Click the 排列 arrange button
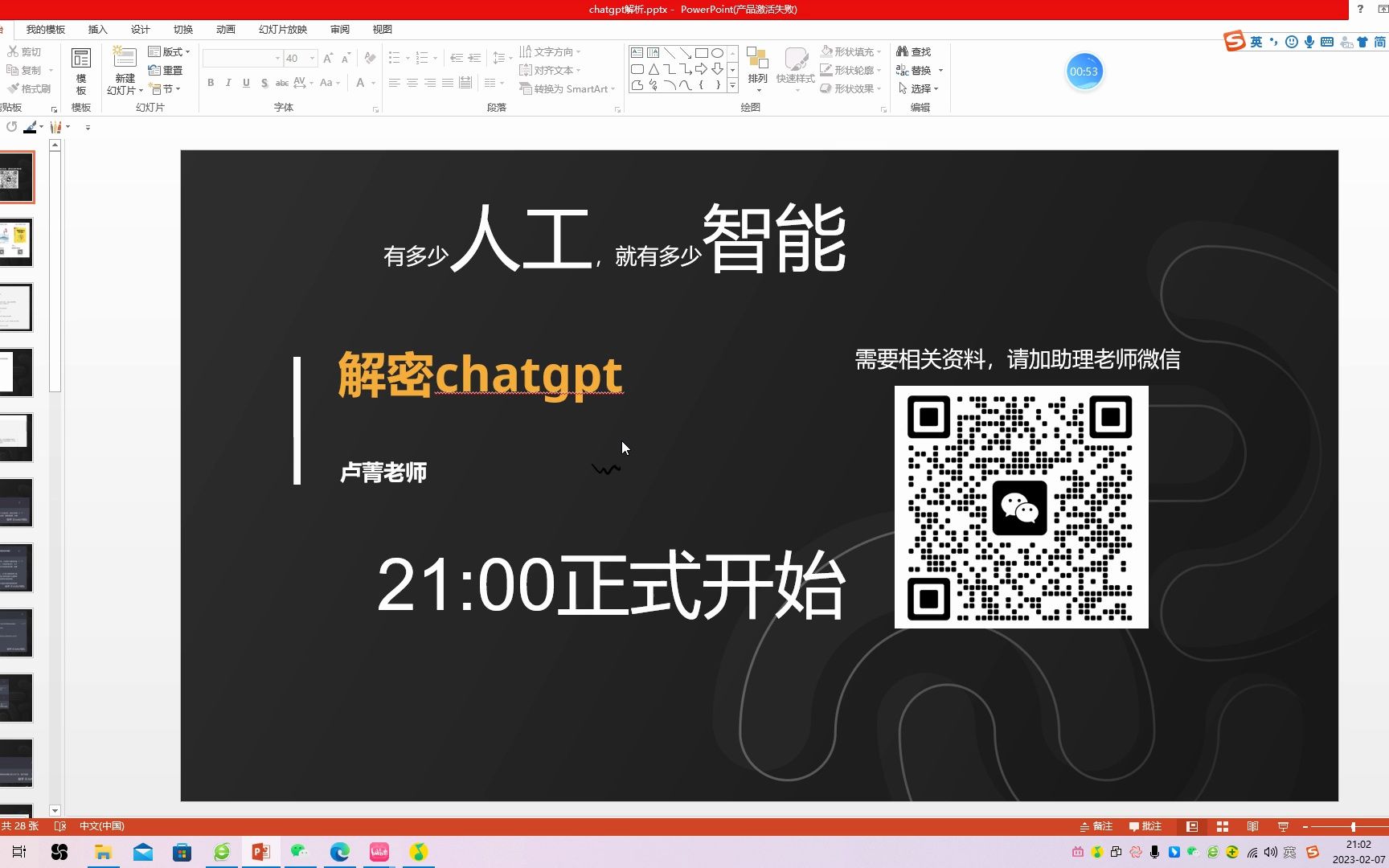The width and height of the screenshot is (1389, 868). tap(757, 68)
